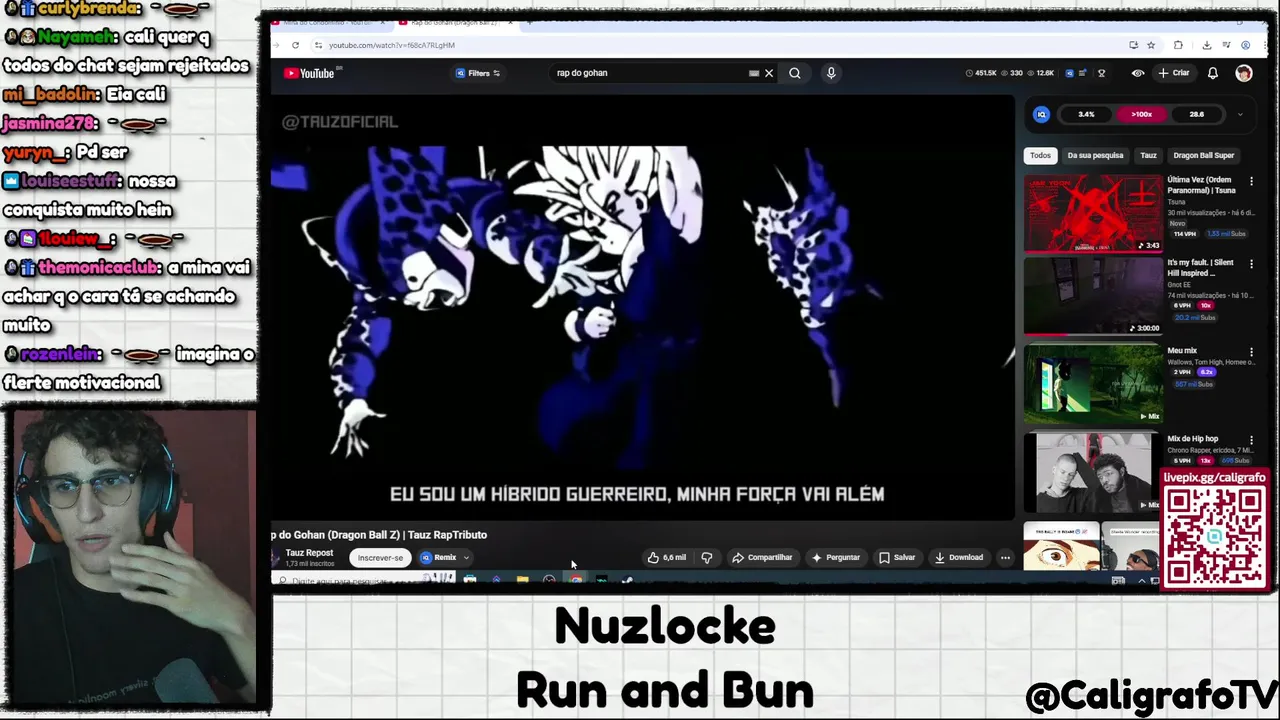1280x720 pixels.
Task: Clear the search text with the X icon
Action: 769,73
